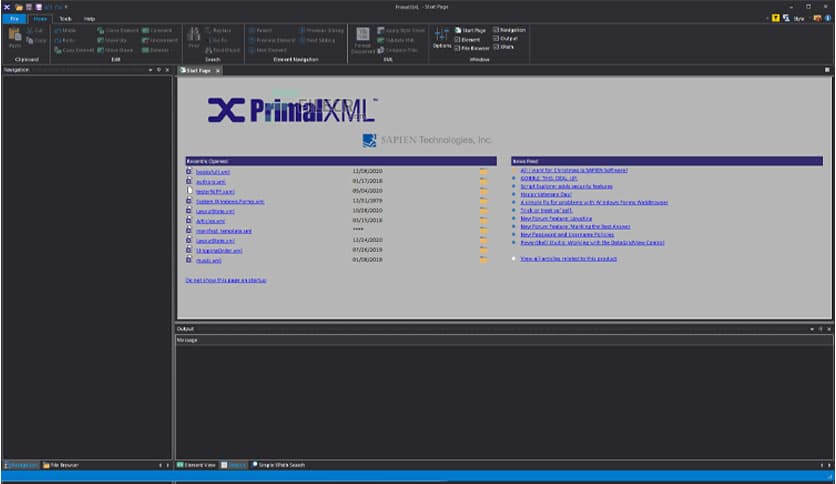This screenshot has height=484, width=836.
Task: Open the Output panel dropdown arrow
Action: tap(812, 329)
